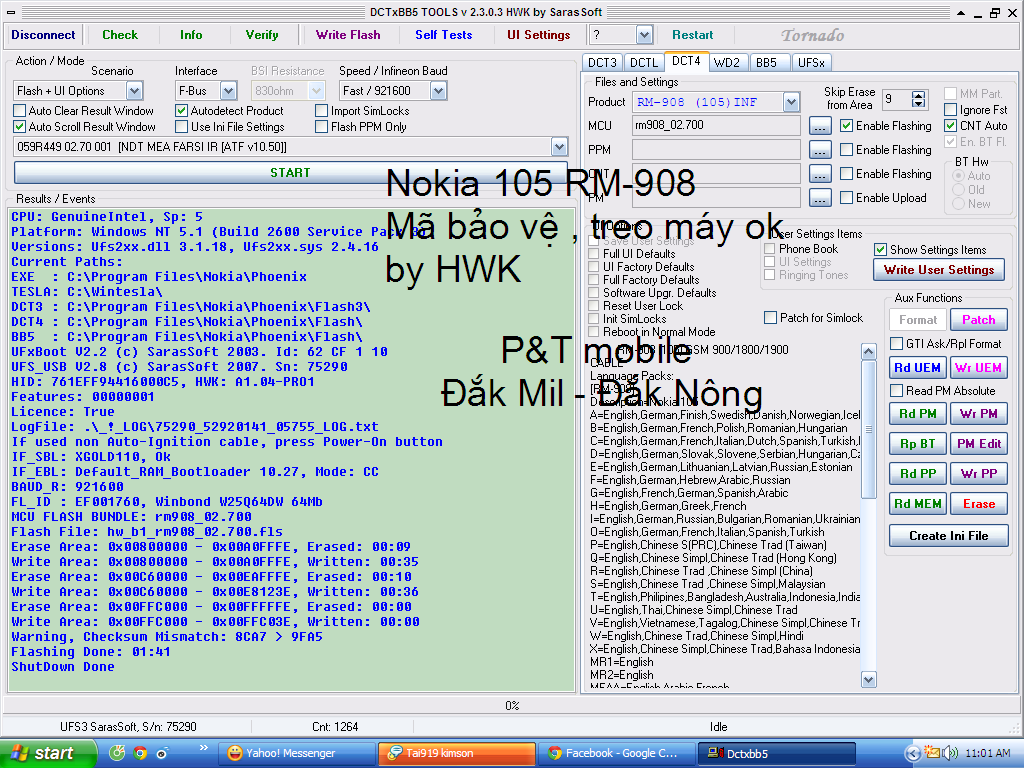Select the DCT4 tab
Viewport: 1024px width, 768px height.
tap(686, 61)
